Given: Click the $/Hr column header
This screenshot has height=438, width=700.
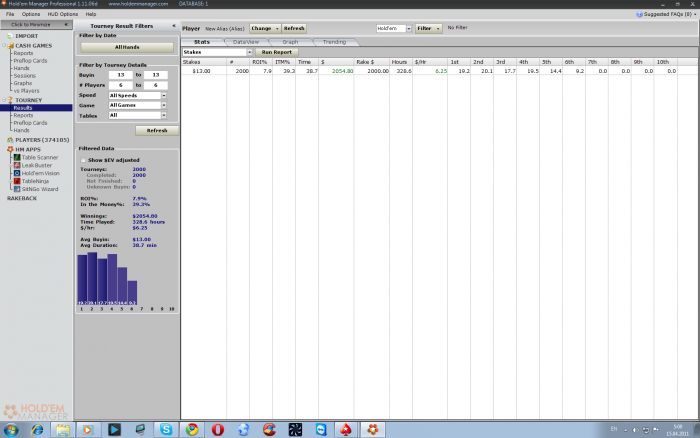Looking at the screenshot, I should point(430,62).
